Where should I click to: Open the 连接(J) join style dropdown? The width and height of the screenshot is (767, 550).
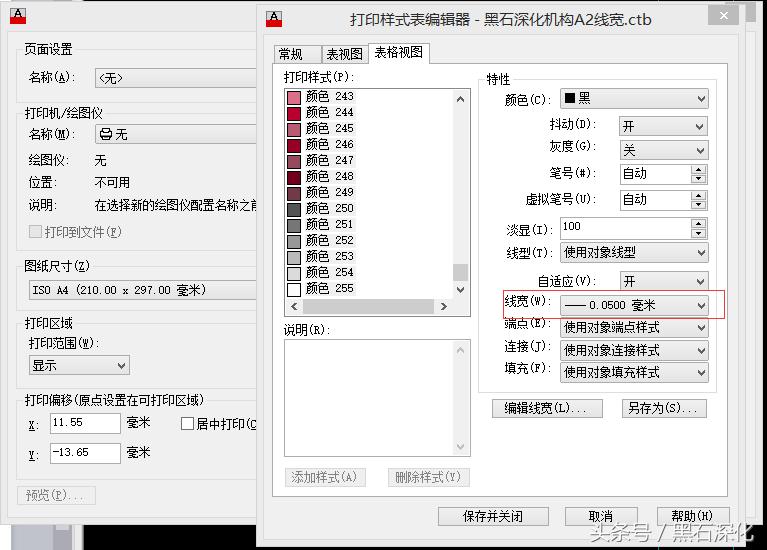coord(634,350)
